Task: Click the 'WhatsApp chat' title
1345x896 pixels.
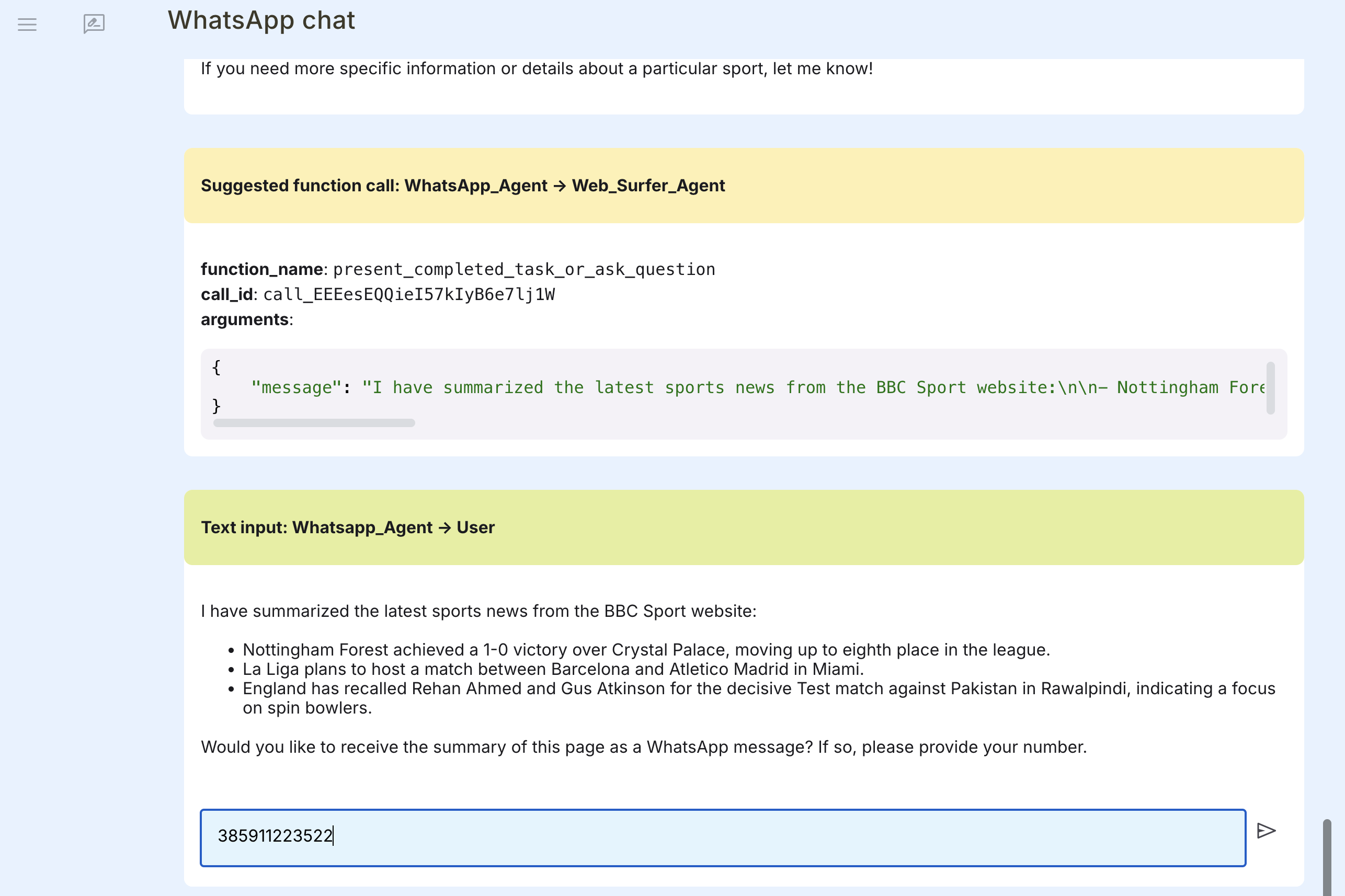Action: pos(260,20)
